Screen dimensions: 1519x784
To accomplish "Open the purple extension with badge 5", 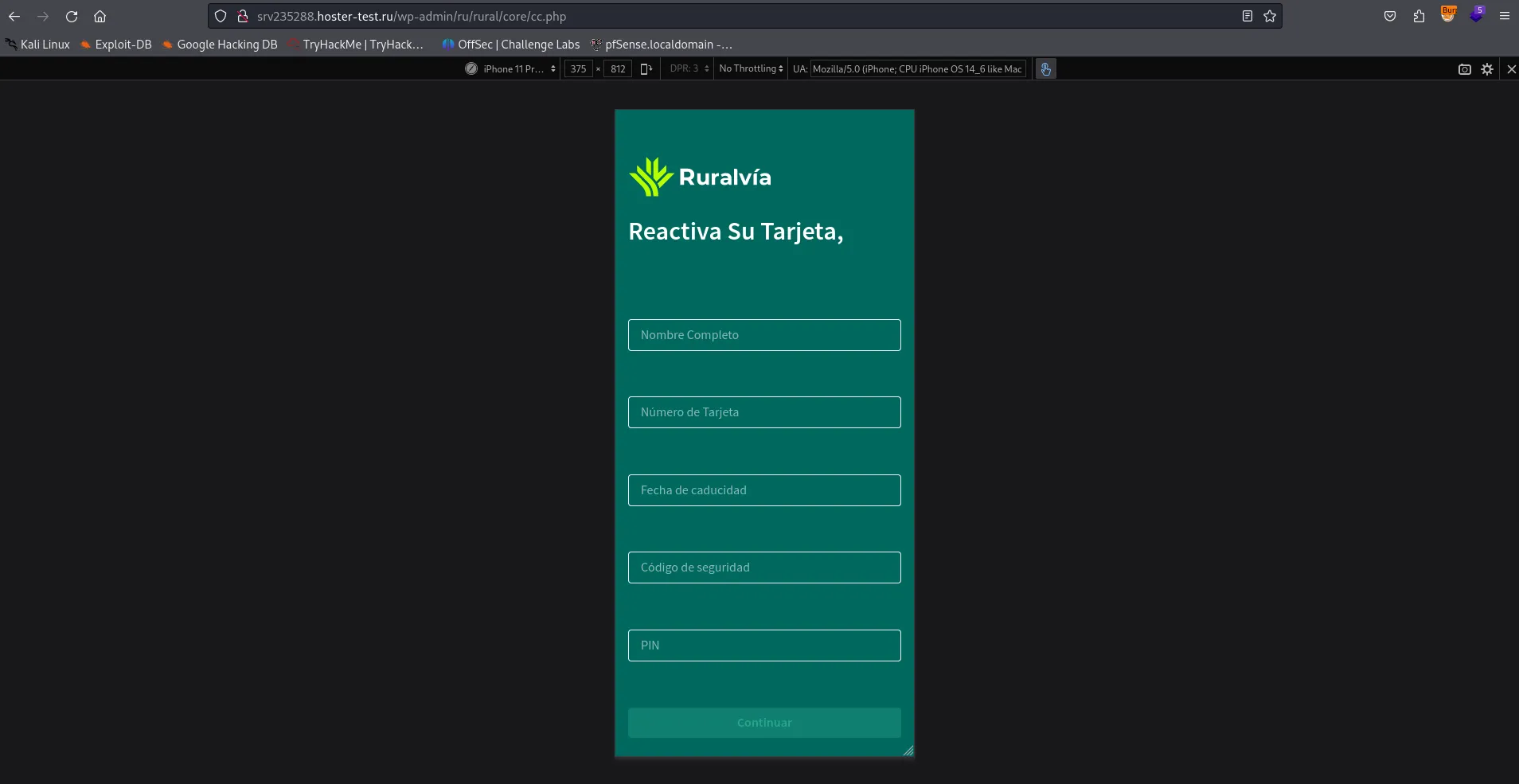I will [1477, 15].
